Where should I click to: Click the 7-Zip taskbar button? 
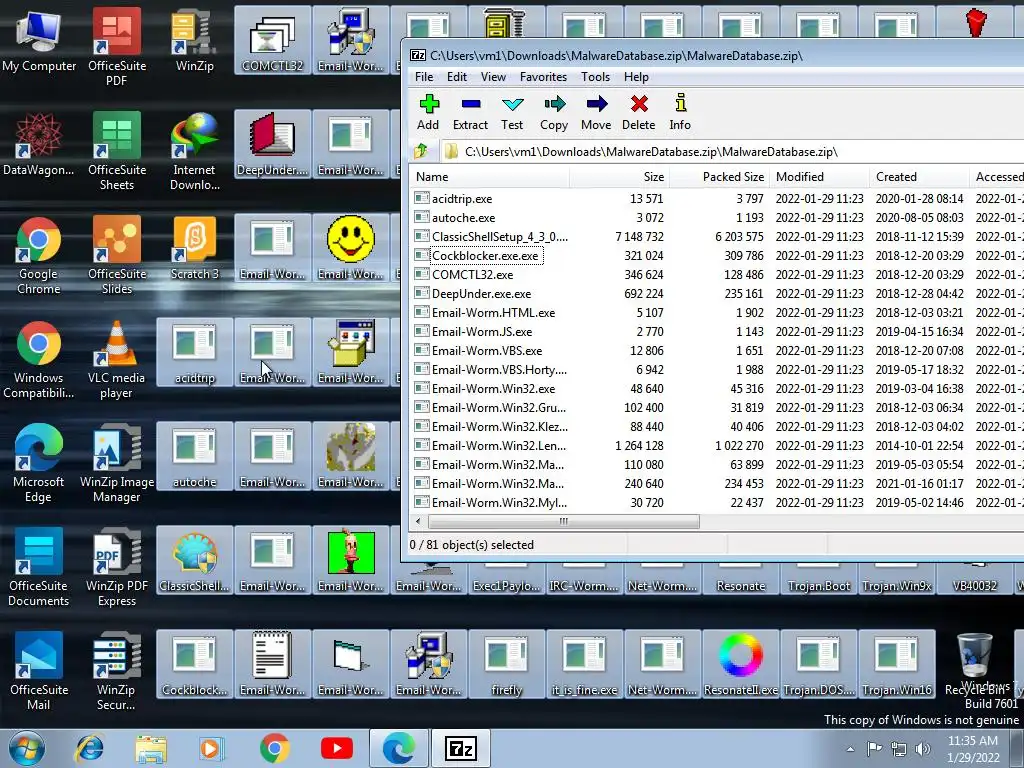coord(460,748)
